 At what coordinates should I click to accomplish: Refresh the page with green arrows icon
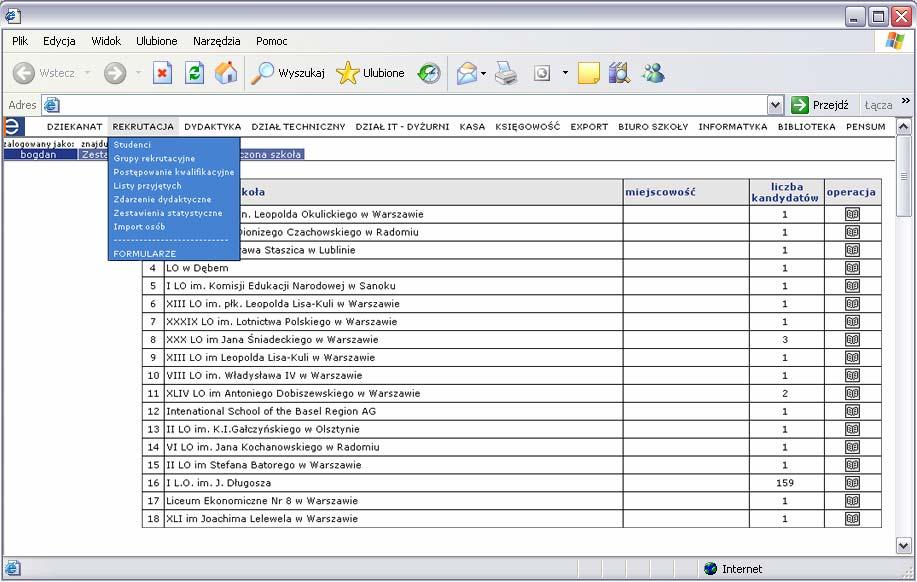coord(194,73)
